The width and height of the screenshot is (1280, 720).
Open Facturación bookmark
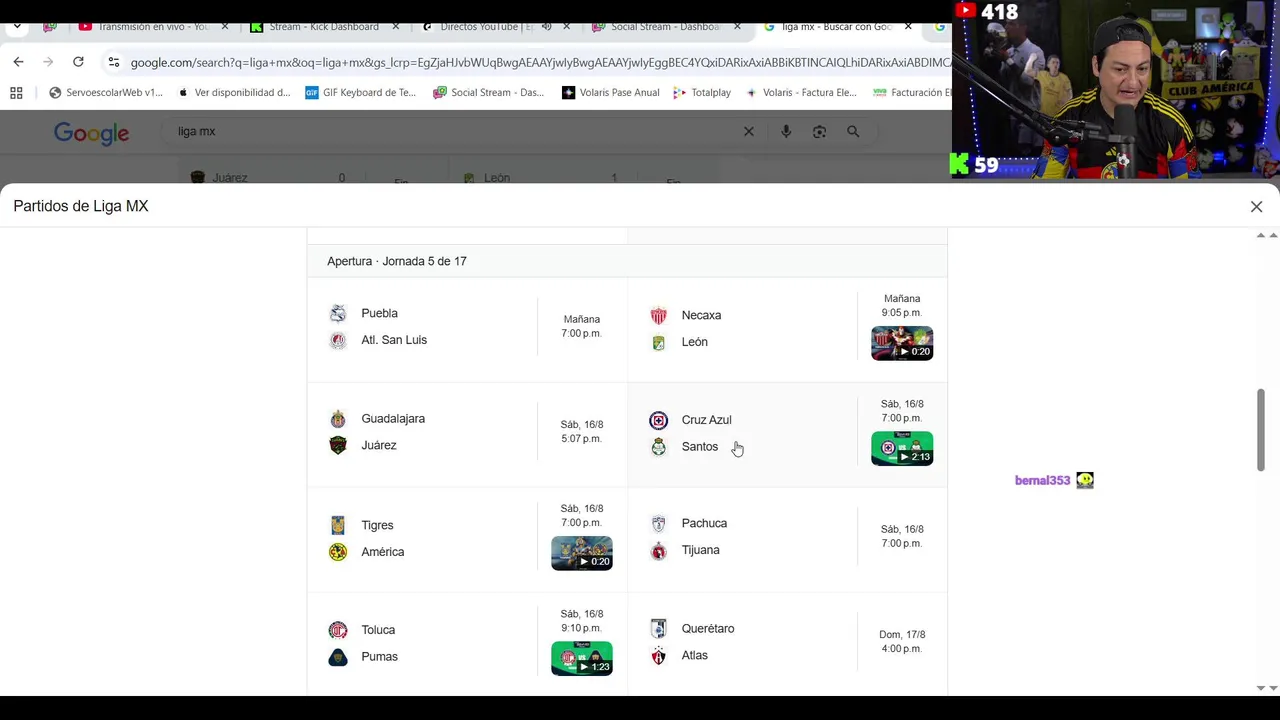tap(911, 92)
